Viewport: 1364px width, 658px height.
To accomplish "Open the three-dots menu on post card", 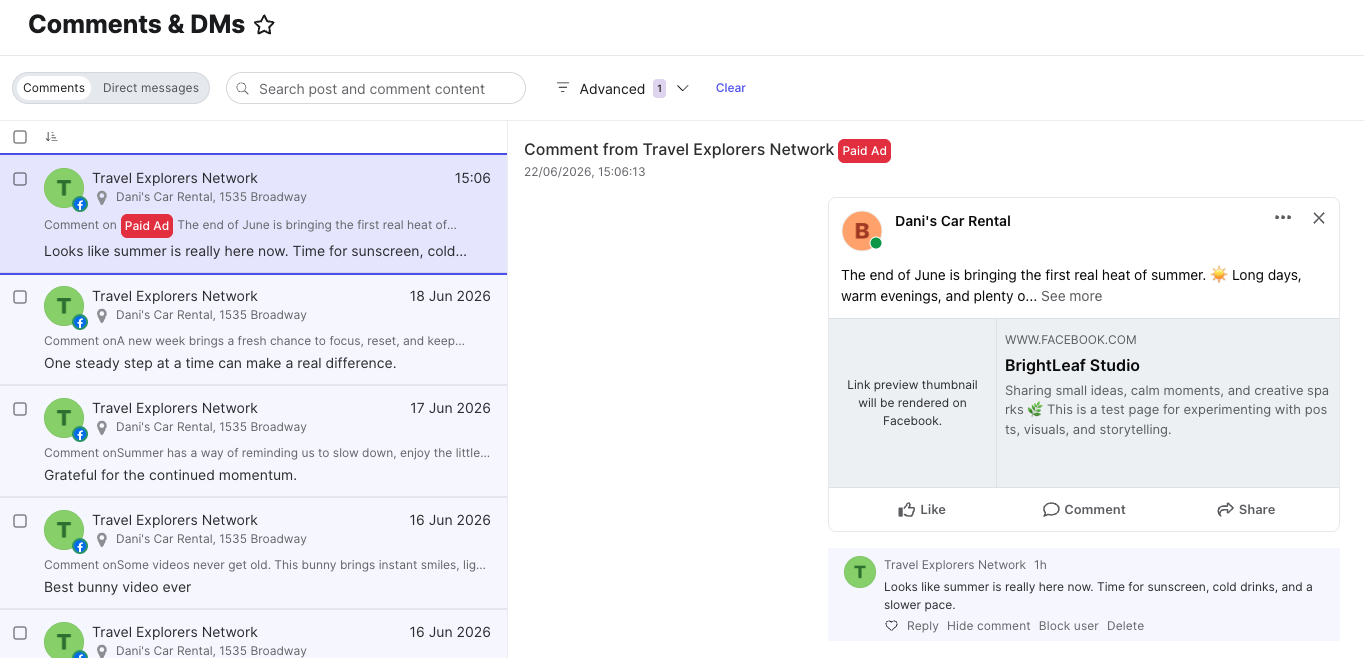I will coord(1283,218).
